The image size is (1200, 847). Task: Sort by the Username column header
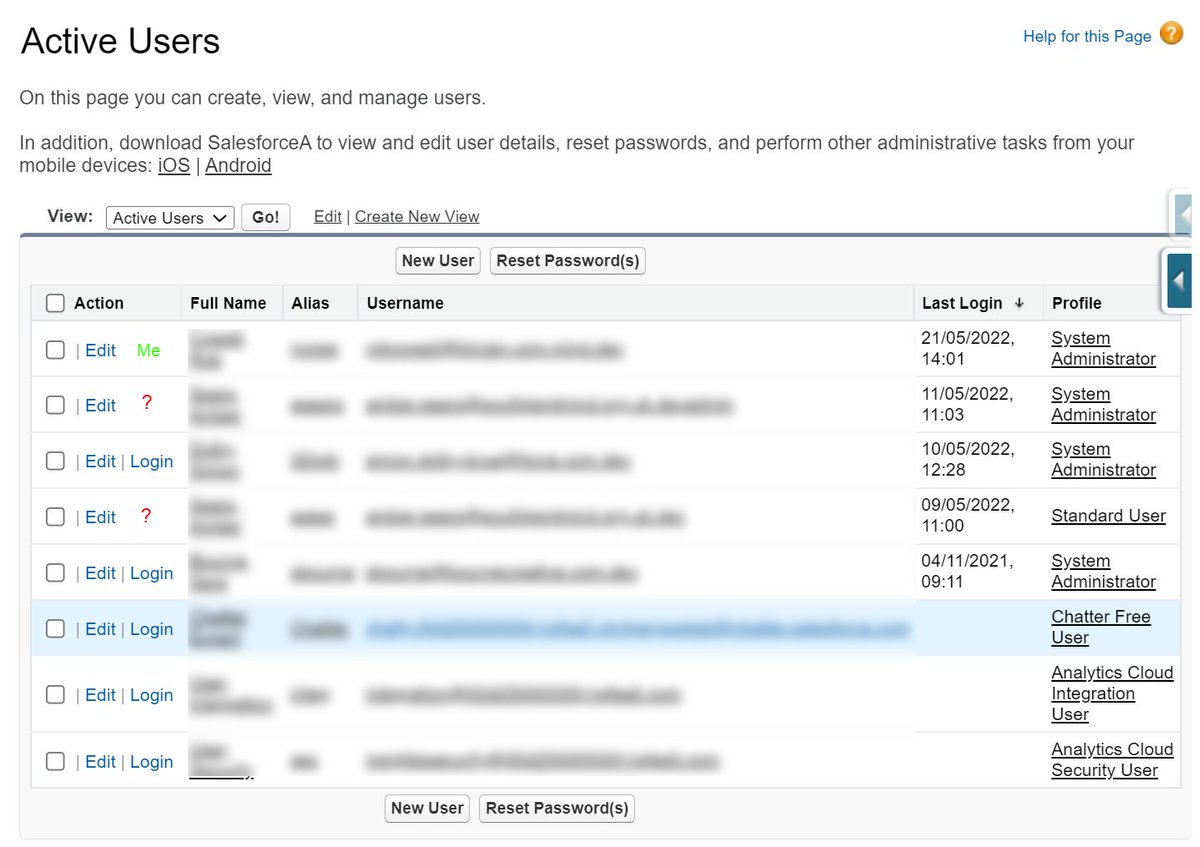coord(405,303)
